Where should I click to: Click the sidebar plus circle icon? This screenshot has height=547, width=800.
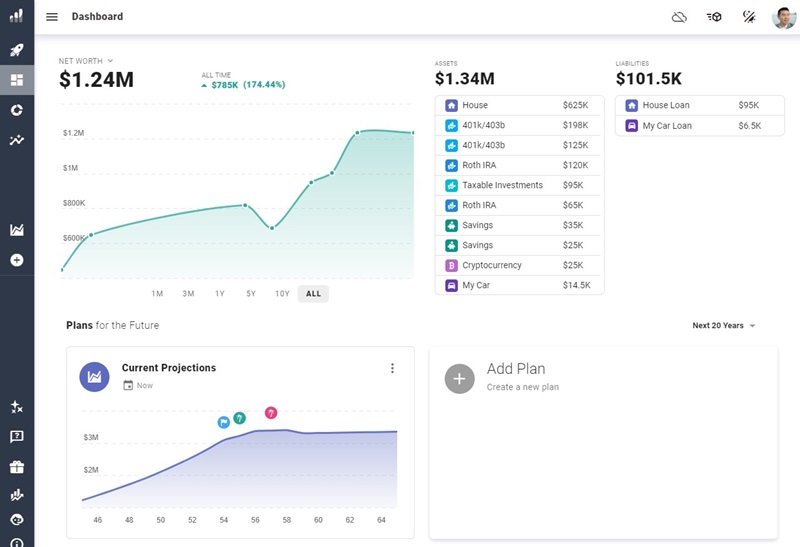click(17, 260)
